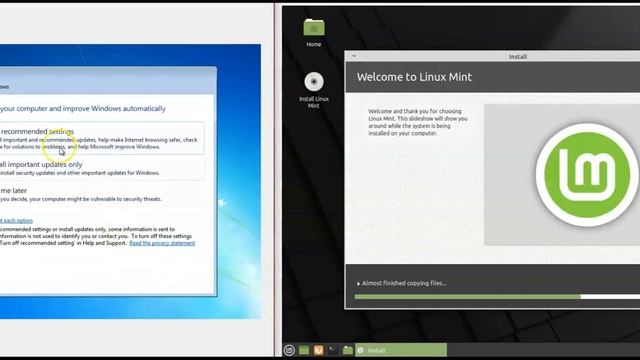Open the Read the privacy statement link
The width and height of the screenshot is (640, 360).
(x=162, y=243)
